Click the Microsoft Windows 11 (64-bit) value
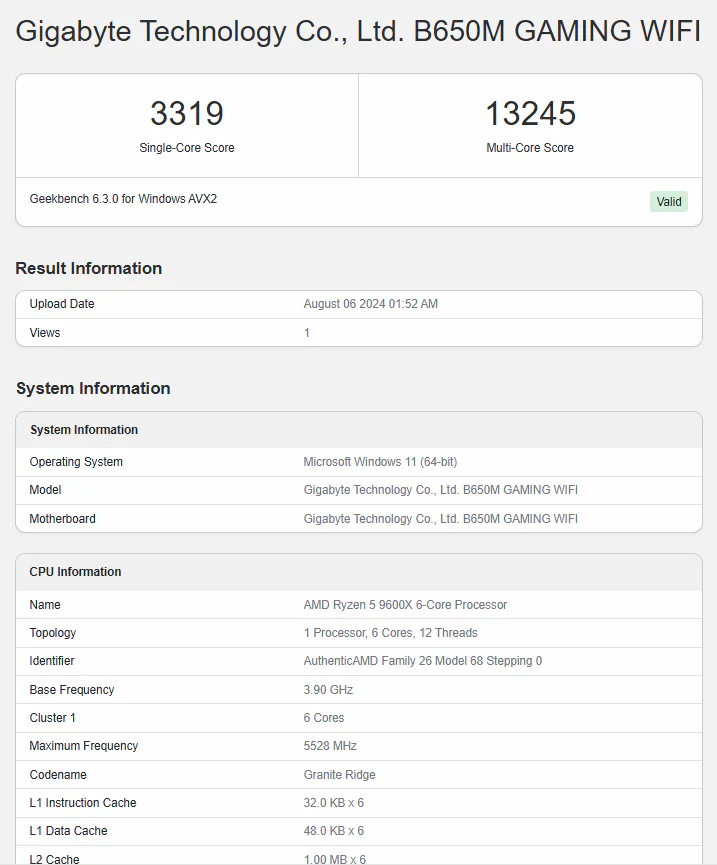Screen dimensions: 717x865 (380, 462)
